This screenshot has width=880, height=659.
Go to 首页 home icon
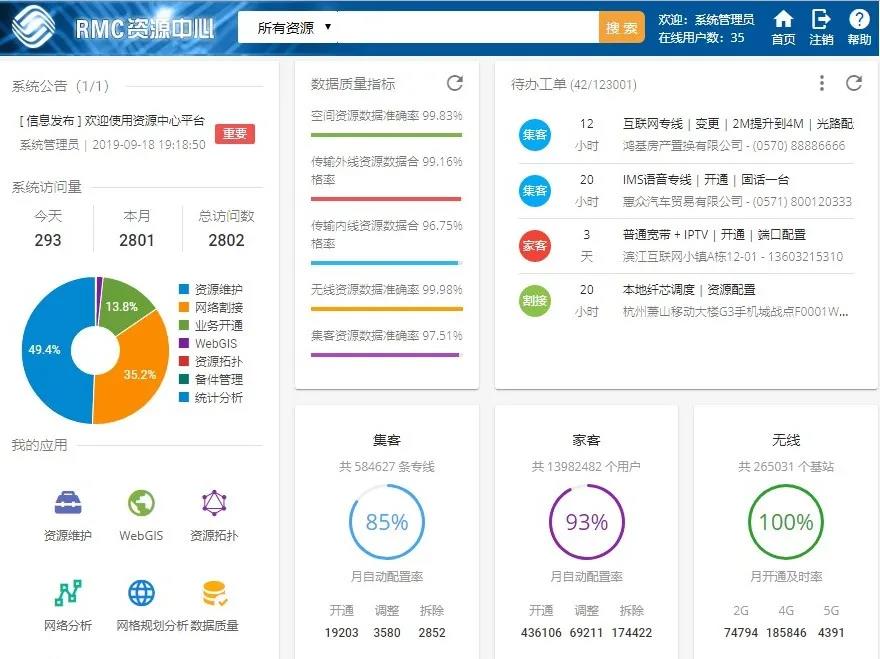tap(783, 20)
